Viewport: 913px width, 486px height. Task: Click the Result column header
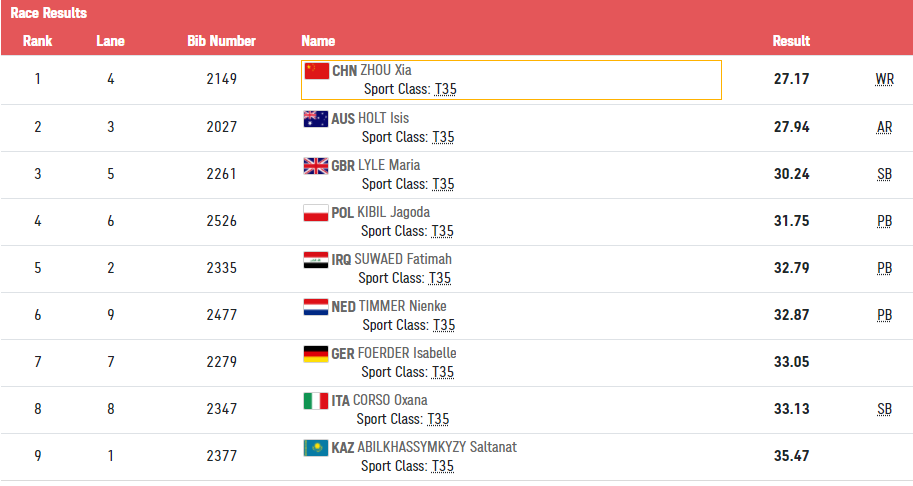[791, 41]
